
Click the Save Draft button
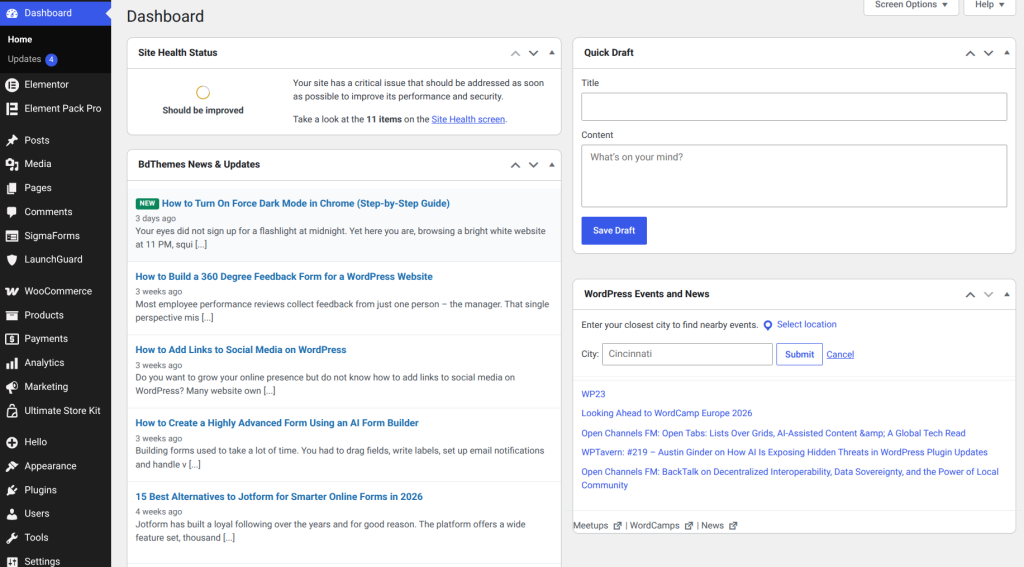pos(614,231)
